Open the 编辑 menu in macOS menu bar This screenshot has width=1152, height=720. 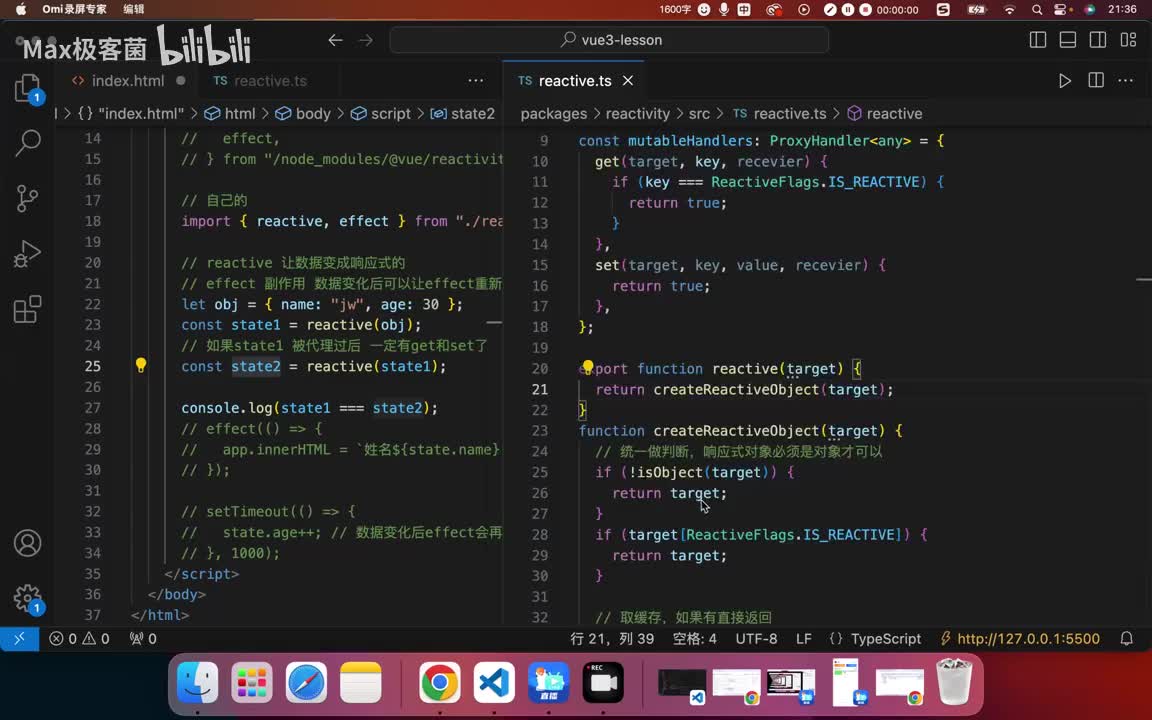pos(134,10)
